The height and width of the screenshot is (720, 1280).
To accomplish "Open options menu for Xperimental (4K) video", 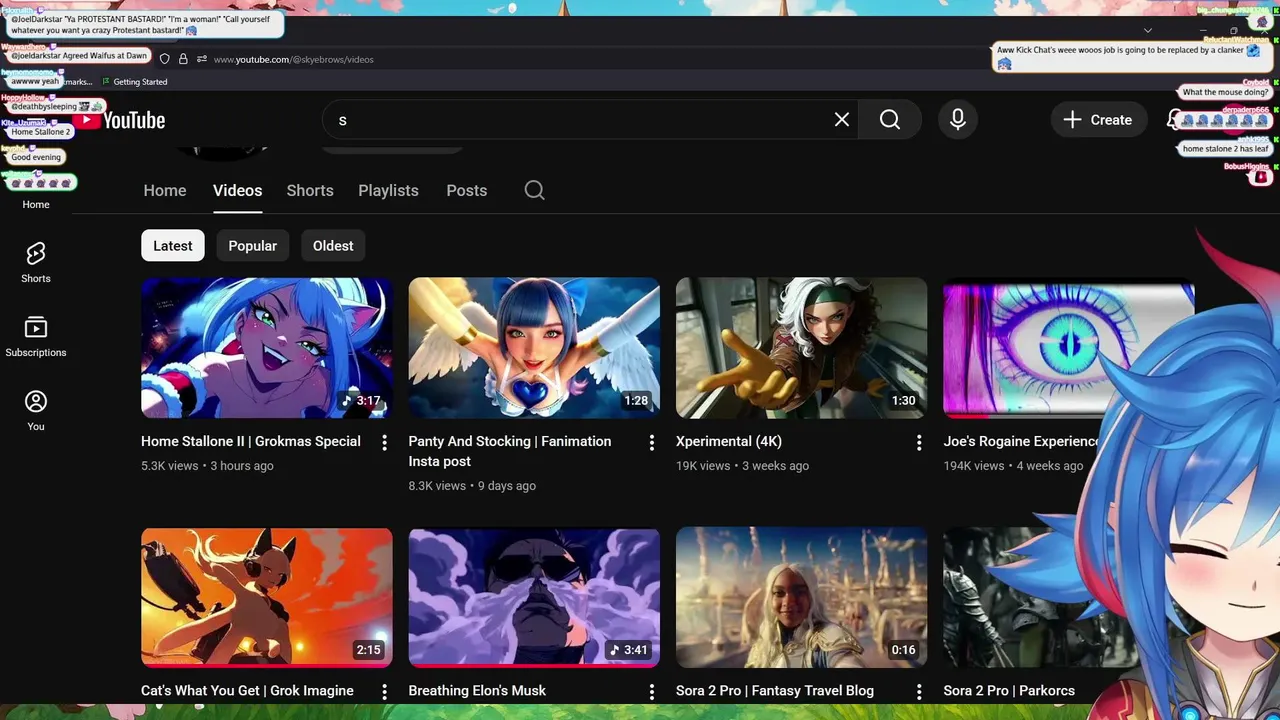I will tap(919, 442).
